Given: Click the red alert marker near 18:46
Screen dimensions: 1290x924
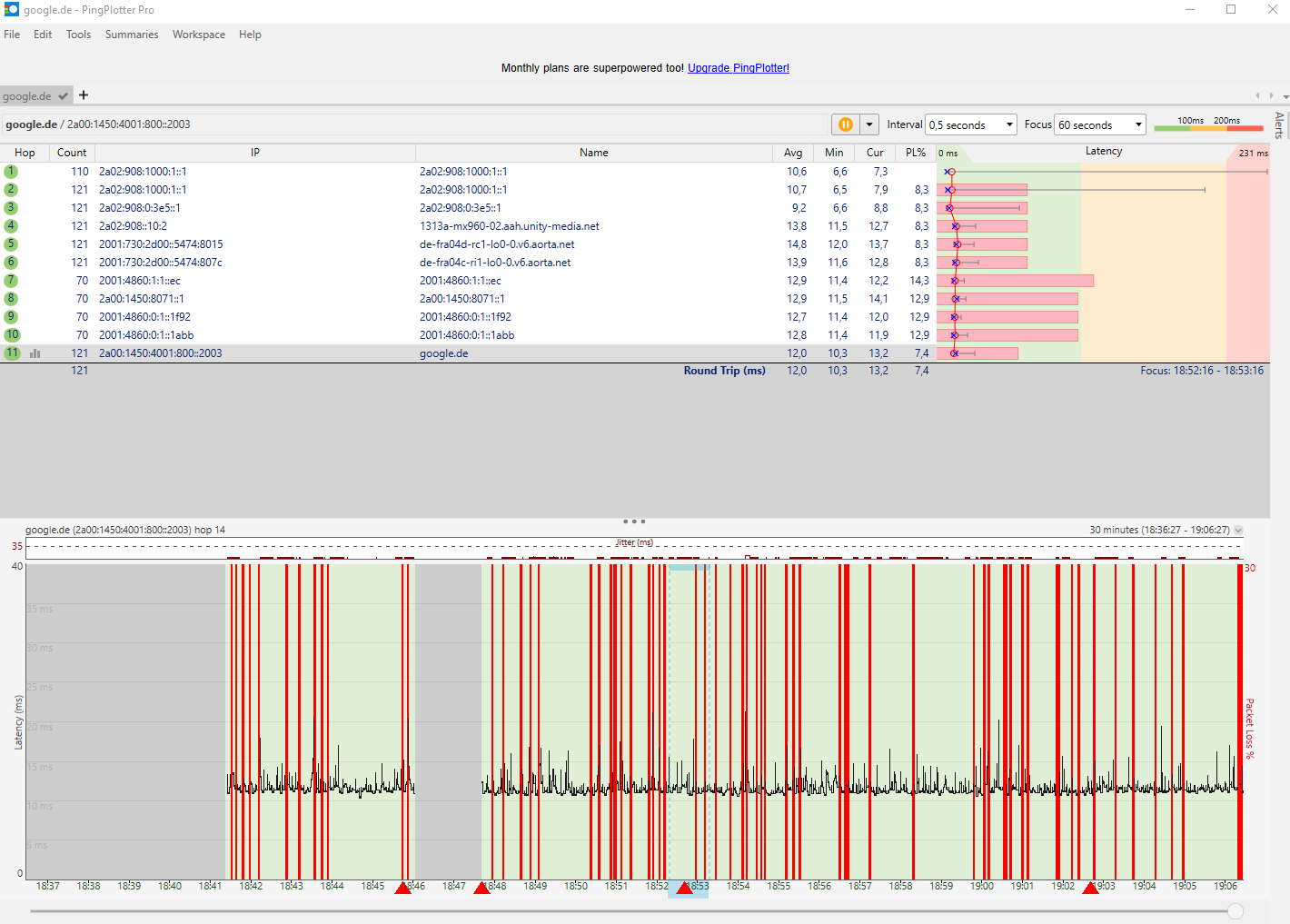Looking at the screenshot, I should pyautogui.click(x=402, y=888).
